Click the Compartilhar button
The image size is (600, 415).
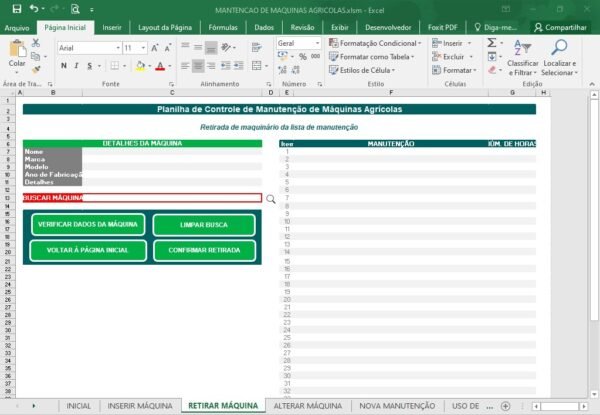tap(561, 28)
